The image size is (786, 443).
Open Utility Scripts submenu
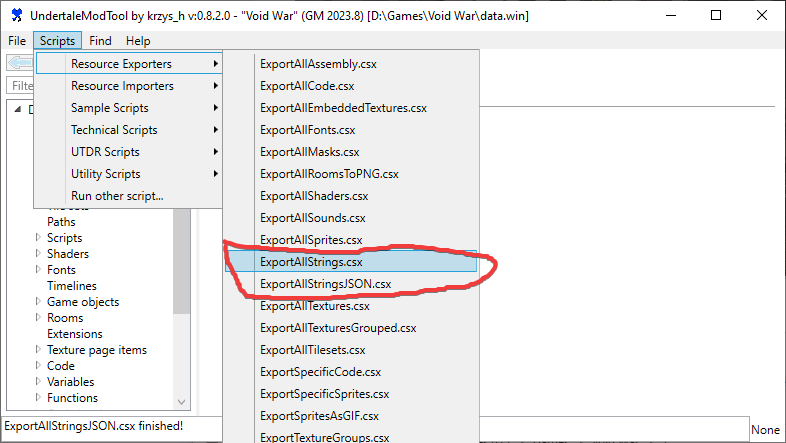129,174
